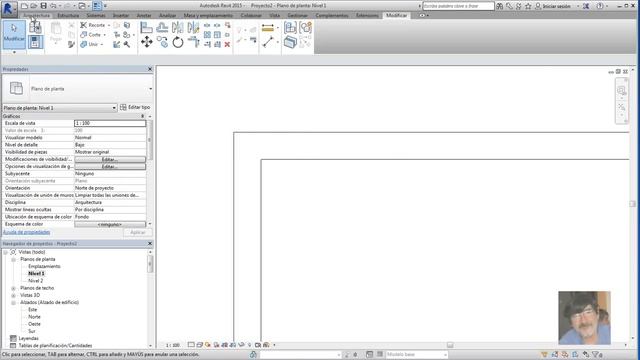Select Emplazamiento in the project browser
This screenshot has width=640, height=360.
click(x=44, y=267)
